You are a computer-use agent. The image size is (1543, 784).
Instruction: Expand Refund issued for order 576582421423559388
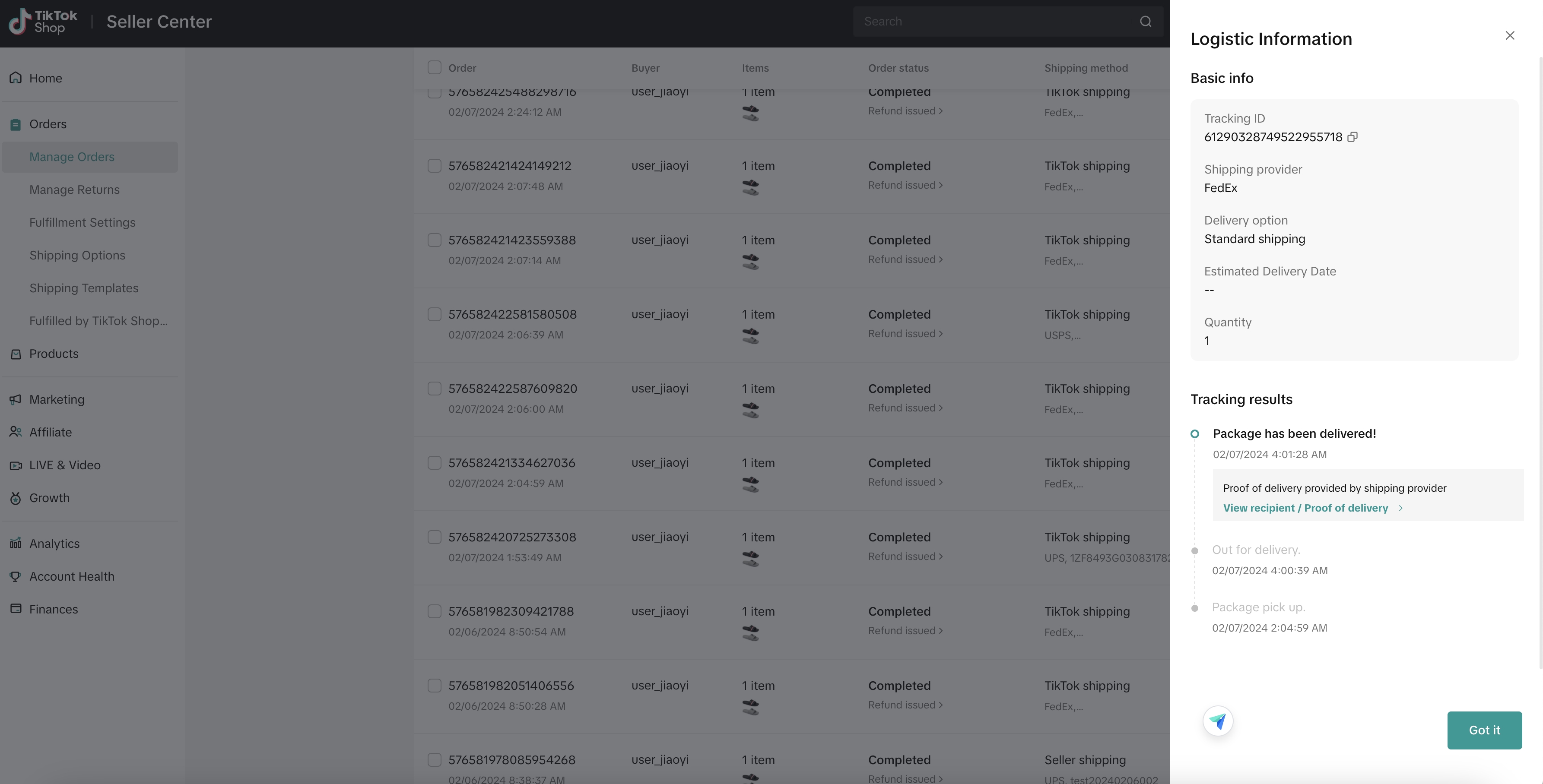pyautogui.click(x=905, y=260)
